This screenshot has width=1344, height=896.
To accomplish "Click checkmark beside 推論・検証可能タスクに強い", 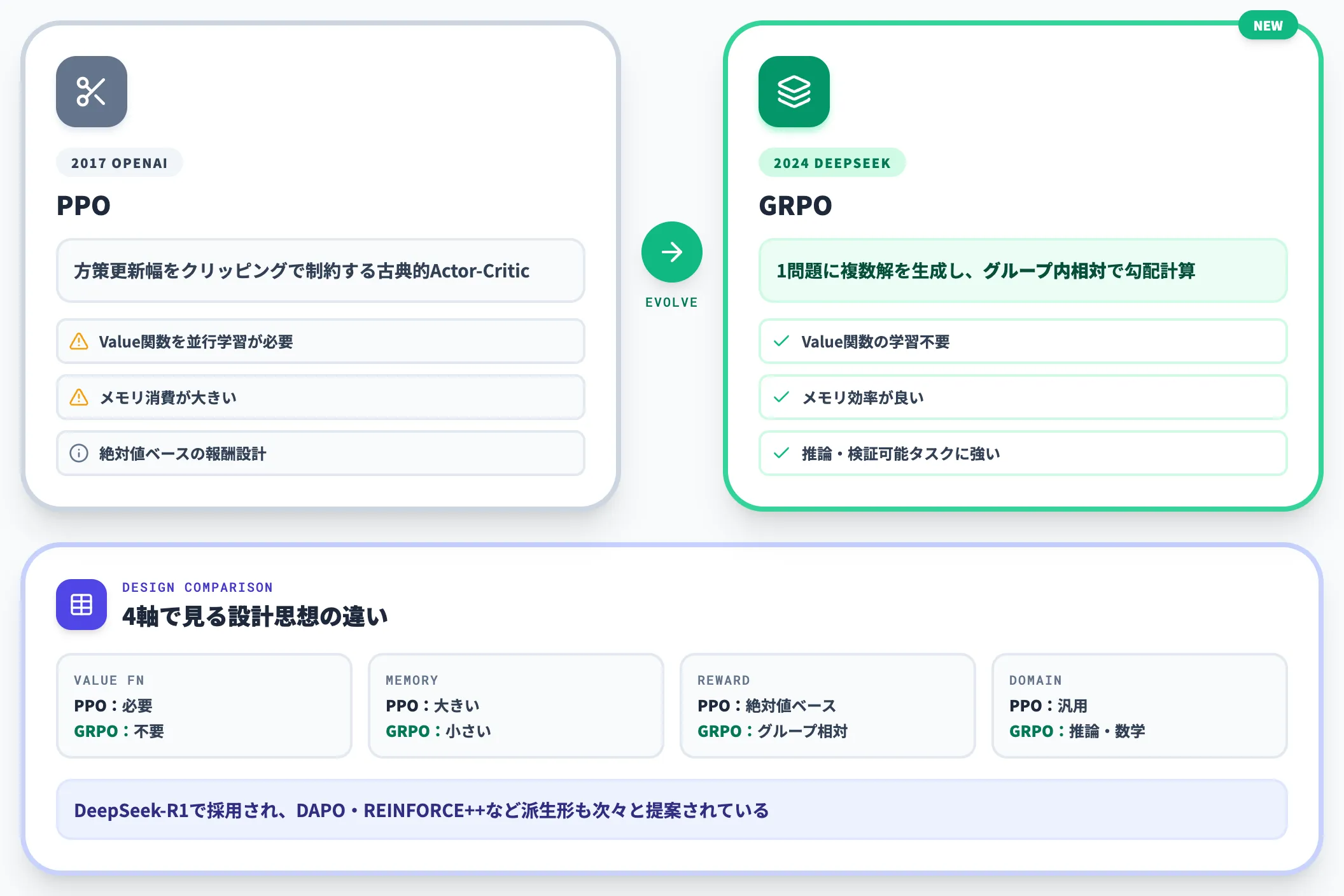I will 781,453.
